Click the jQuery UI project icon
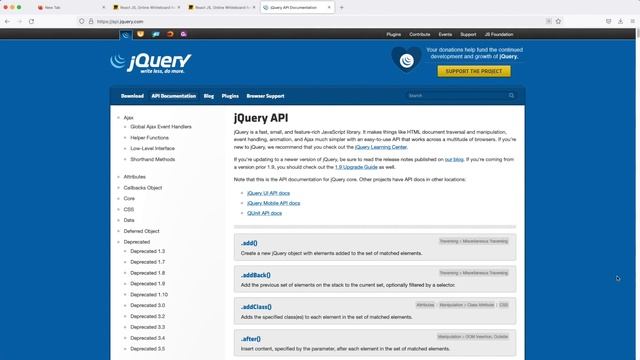640x360 pixels. point(140,34)
